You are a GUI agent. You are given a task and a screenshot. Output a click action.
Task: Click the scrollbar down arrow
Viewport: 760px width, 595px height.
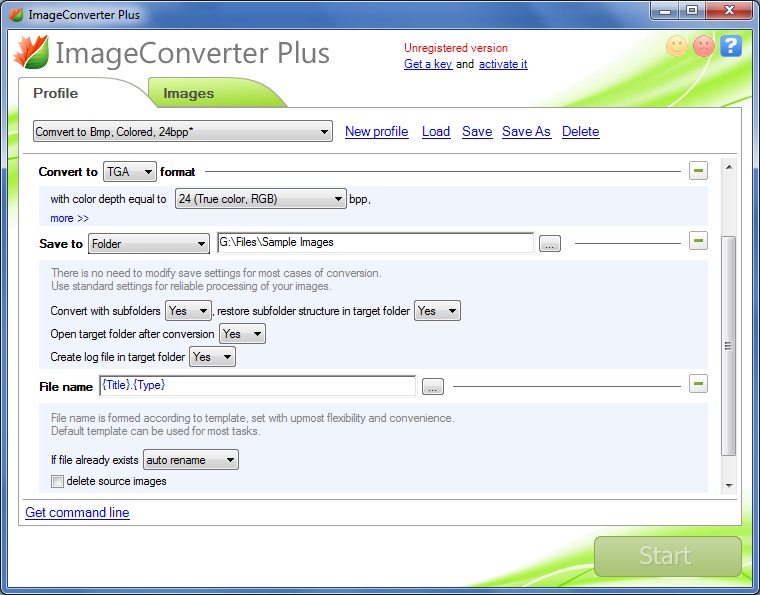tap(729, 485)
